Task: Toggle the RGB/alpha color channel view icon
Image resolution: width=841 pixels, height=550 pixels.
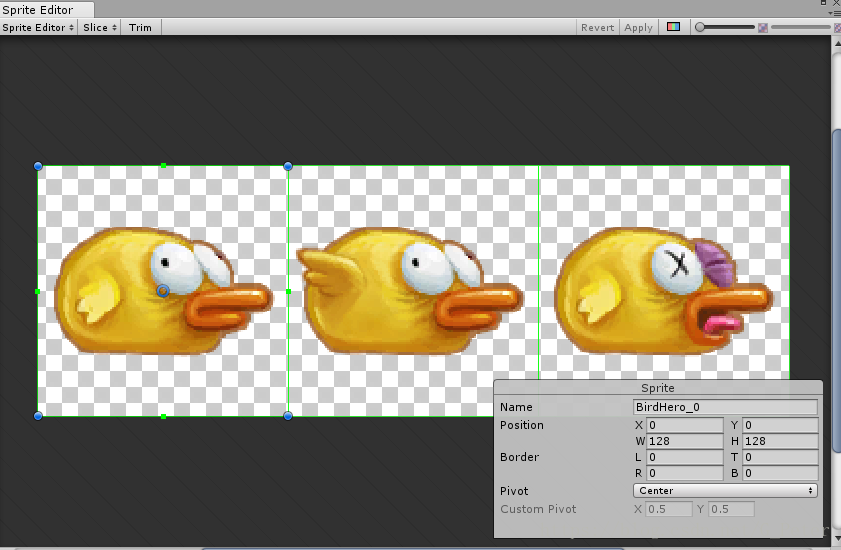Action: click(x=673, y=27)
